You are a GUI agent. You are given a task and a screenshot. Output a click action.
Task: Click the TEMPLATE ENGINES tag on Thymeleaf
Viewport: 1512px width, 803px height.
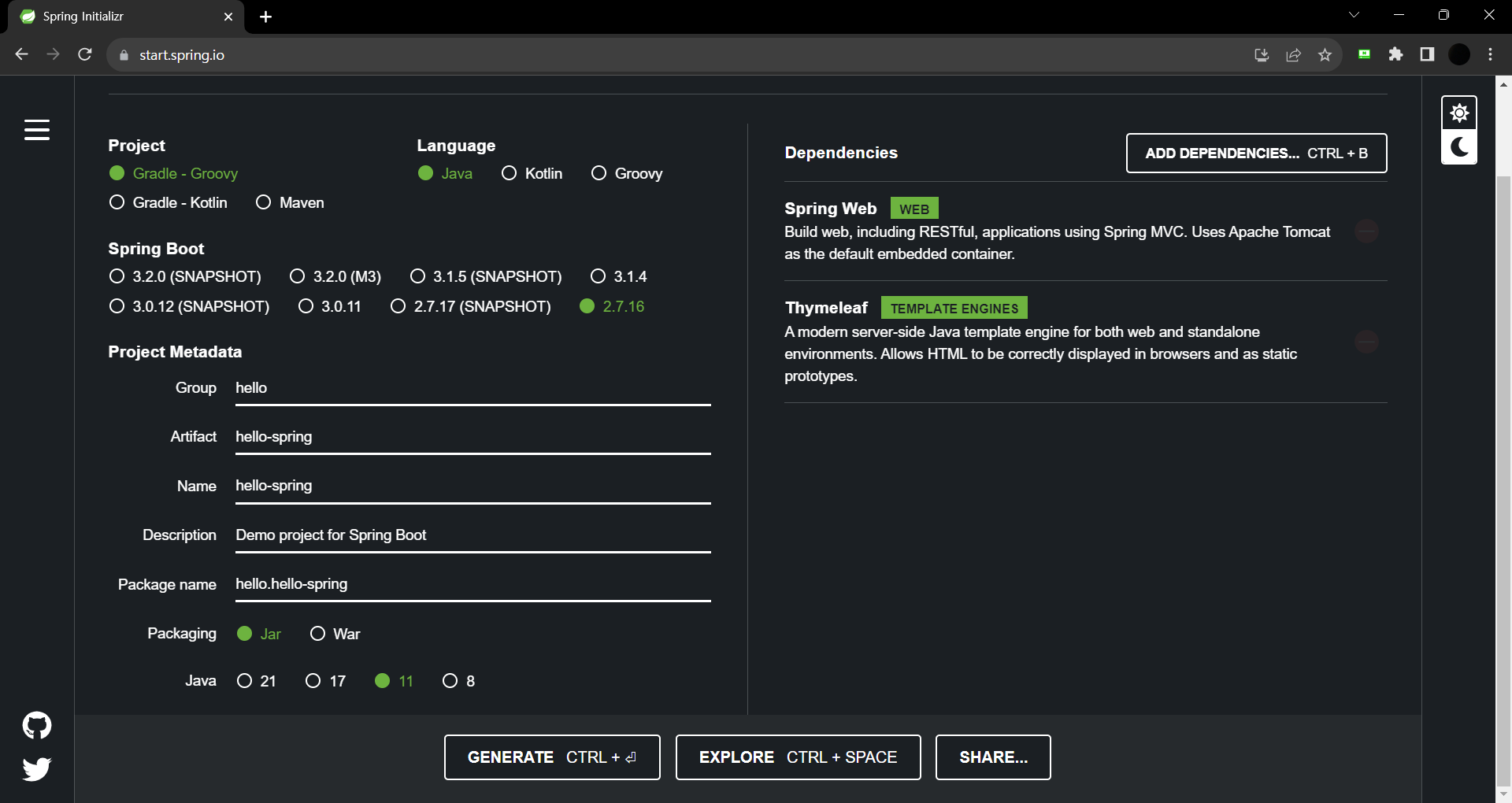click(x=954, y=308)
